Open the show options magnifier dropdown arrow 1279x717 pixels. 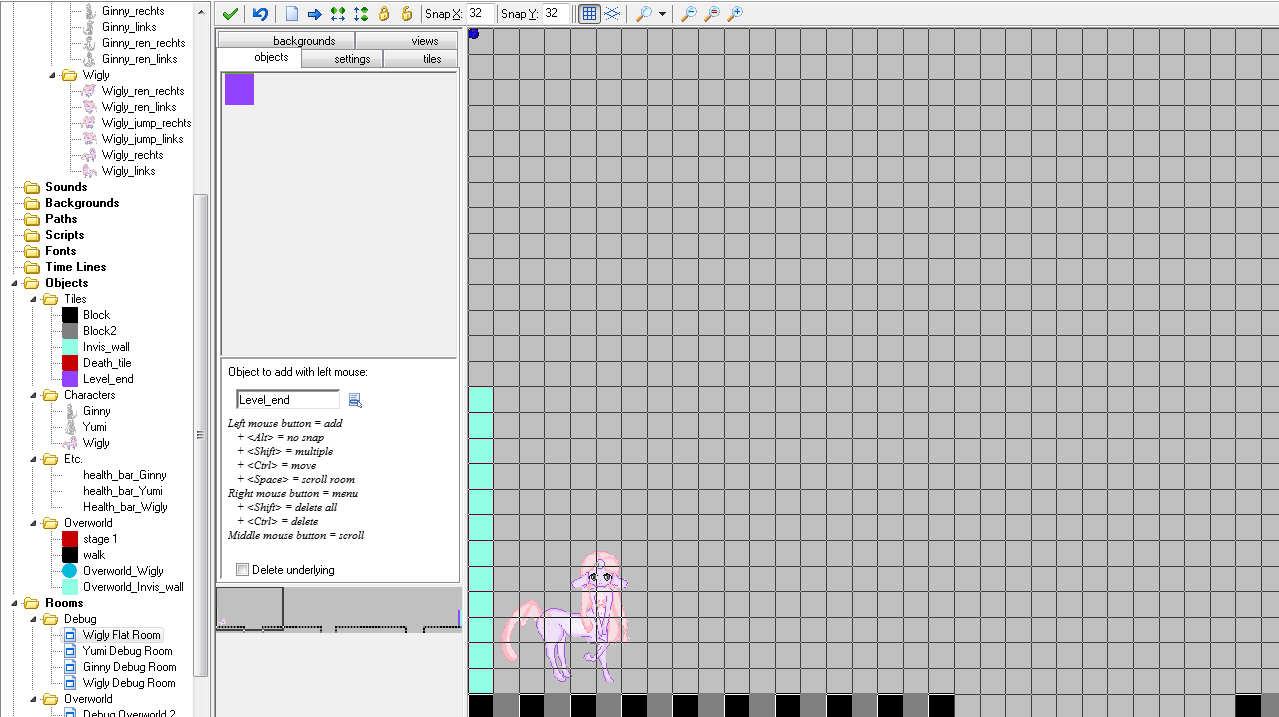[662, 14]
